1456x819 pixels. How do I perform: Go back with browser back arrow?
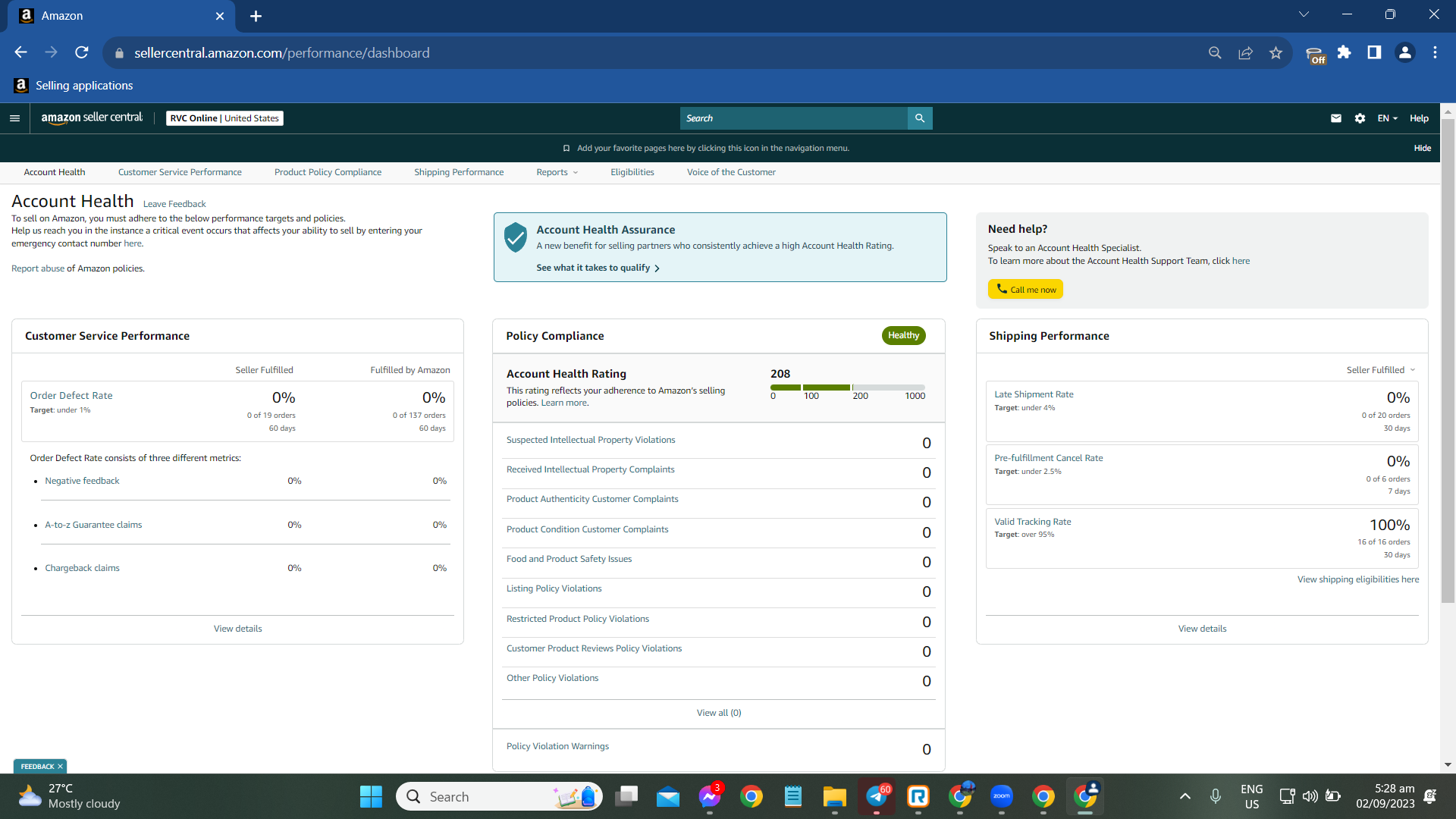point(20,52)
